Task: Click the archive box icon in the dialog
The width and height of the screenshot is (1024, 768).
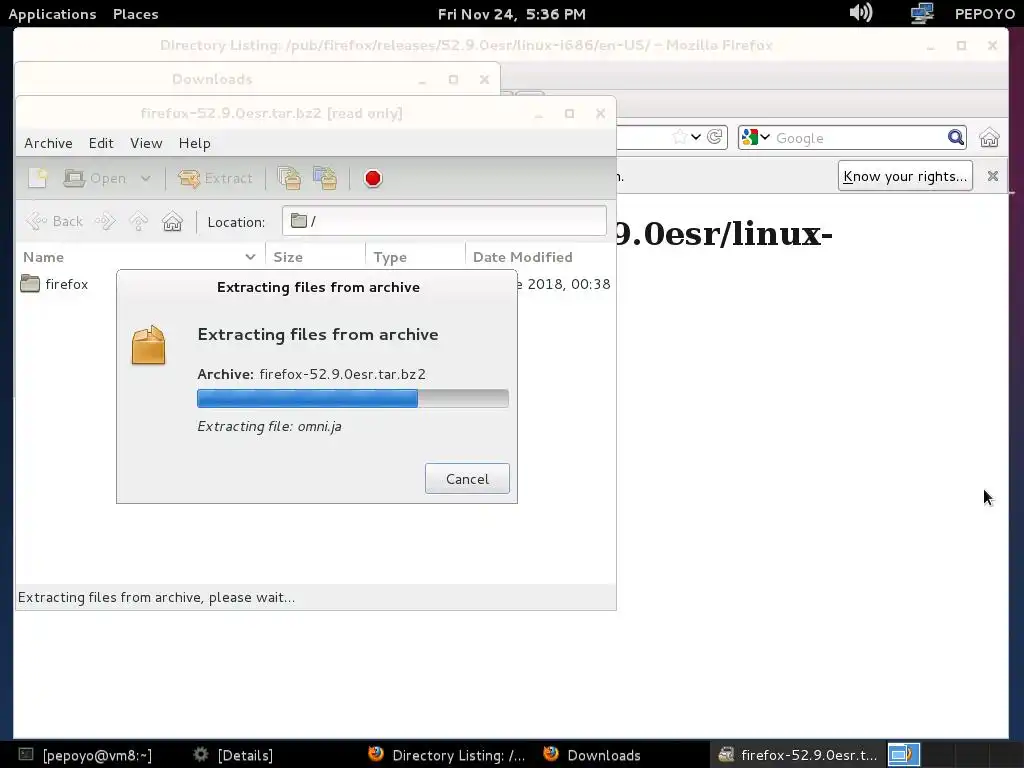Action: tap(148, 345)
